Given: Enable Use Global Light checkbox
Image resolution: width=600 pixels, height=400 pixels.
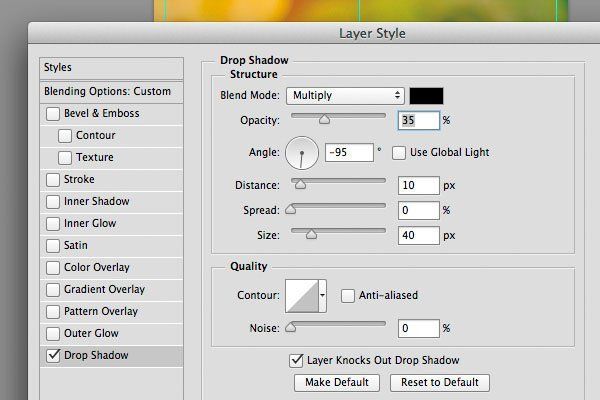Looking at the screenshot, I should click(x=399, y=153).
